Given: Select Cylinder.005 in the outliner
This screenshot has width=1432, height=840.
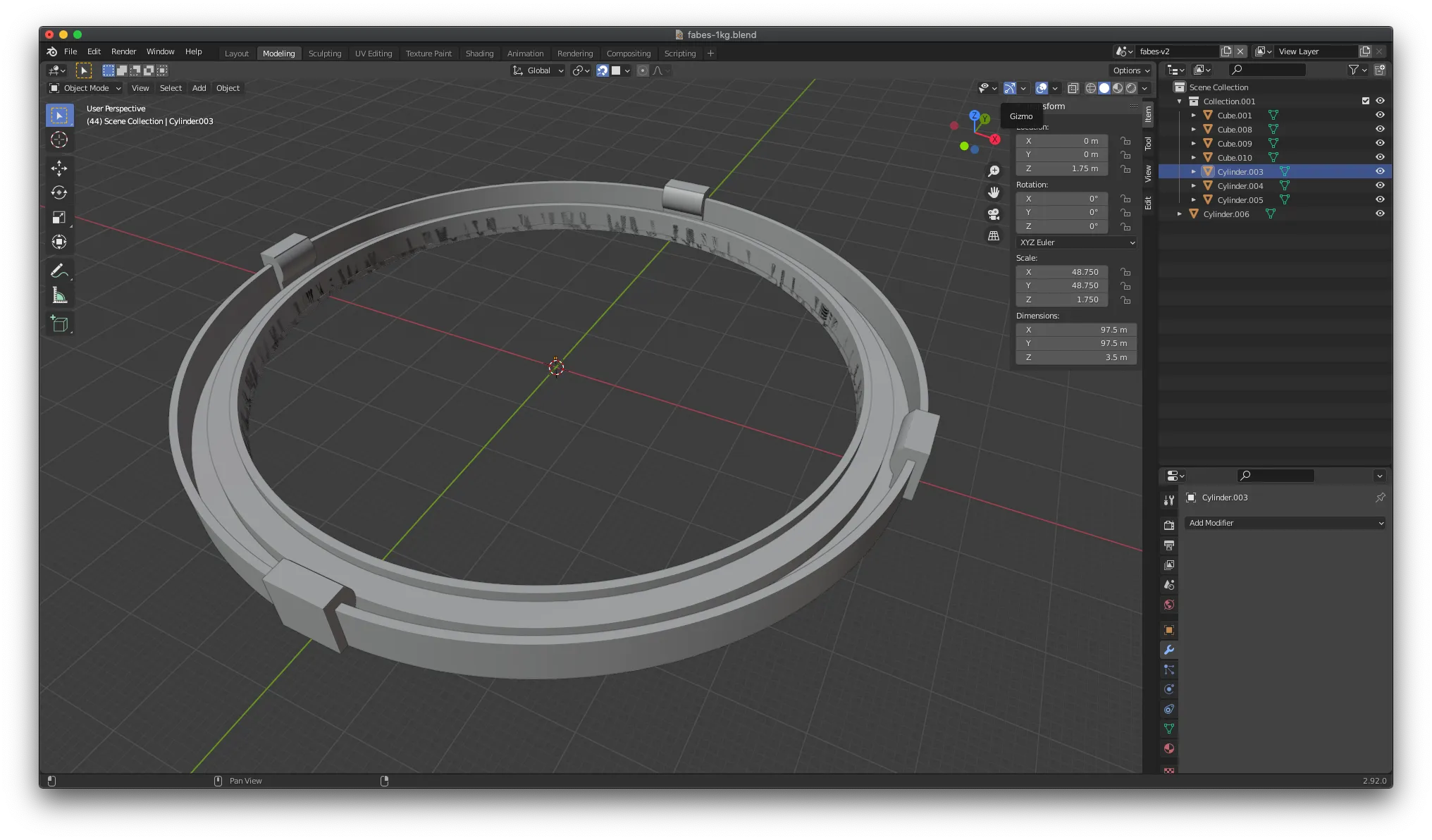Looking at the screenshot, I should pyautogui.click(x=1240, y=200).
